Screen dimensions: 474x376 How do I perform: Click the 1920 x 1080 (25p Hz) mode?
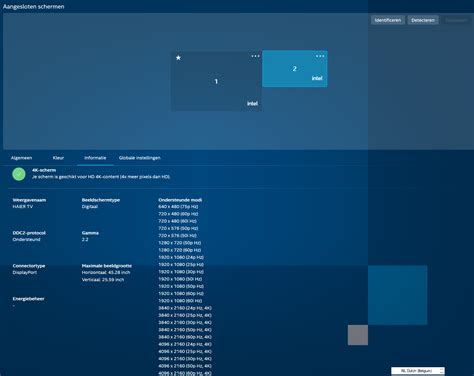(x=181, y=264)
